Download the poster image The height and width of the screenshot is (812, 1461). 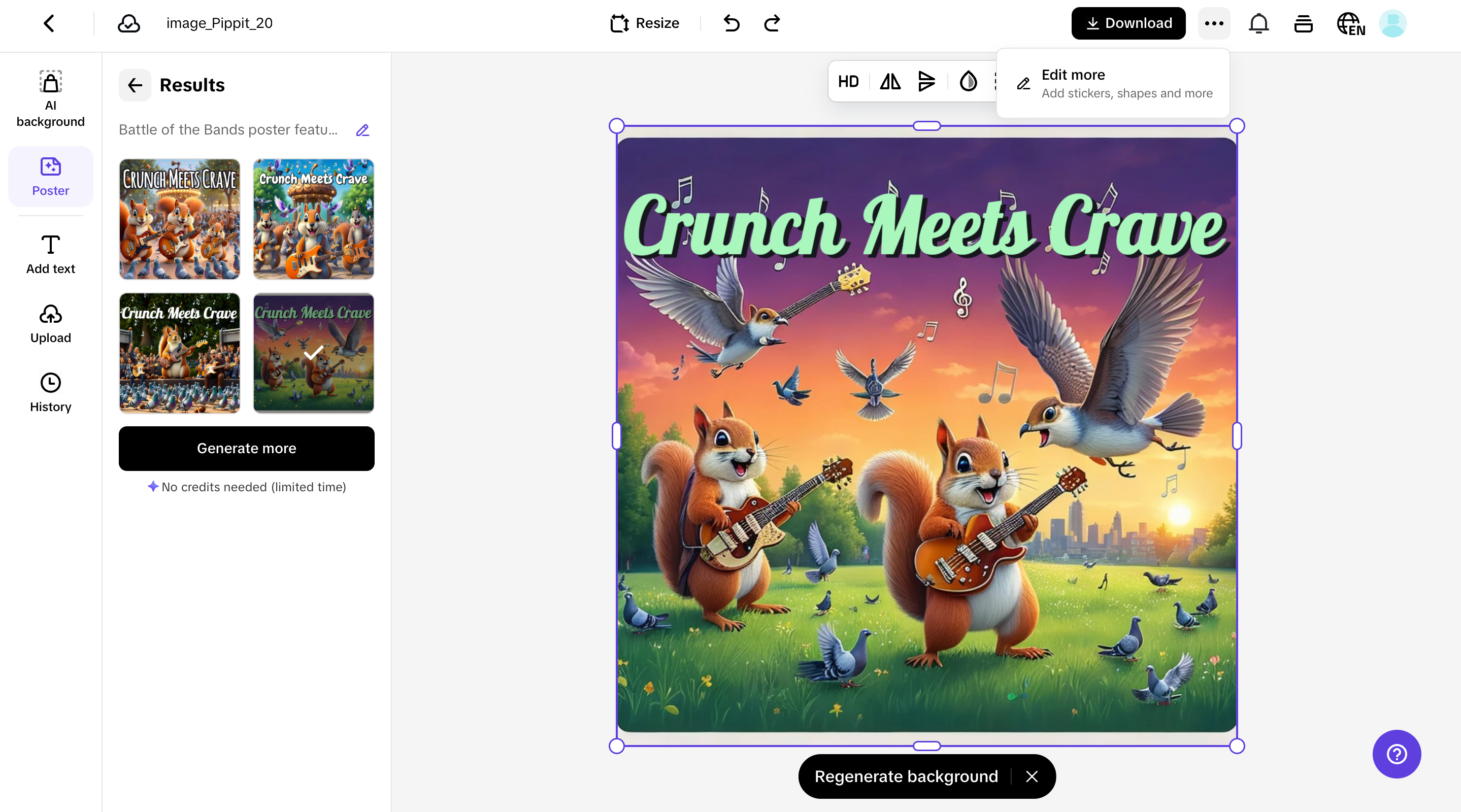(x=1128, y=23)
